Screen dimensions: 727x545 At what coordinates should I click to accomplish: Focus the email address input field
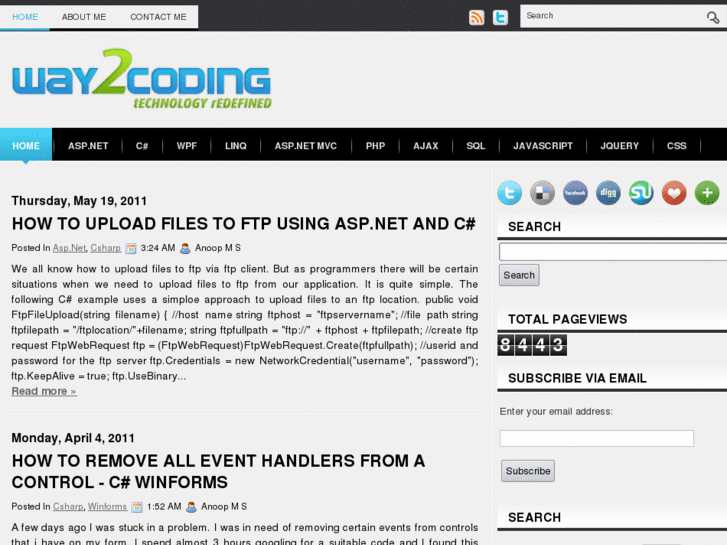597,438
